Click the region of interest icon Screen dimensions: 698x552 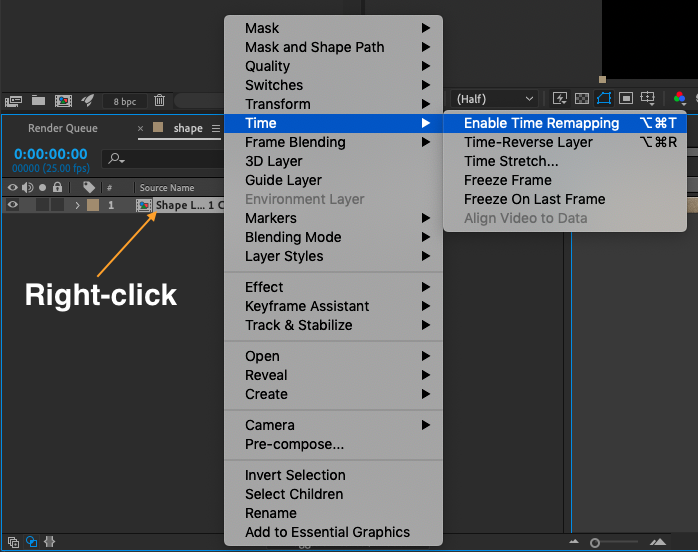(x=626, y=99)
